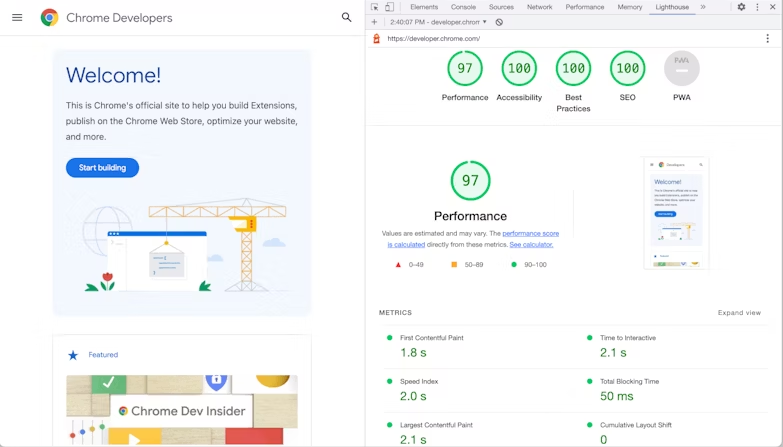The height and width of the screenshot is (447, 783).
Task: Click the 2.0 s Speed Index value
Action: 413,396
